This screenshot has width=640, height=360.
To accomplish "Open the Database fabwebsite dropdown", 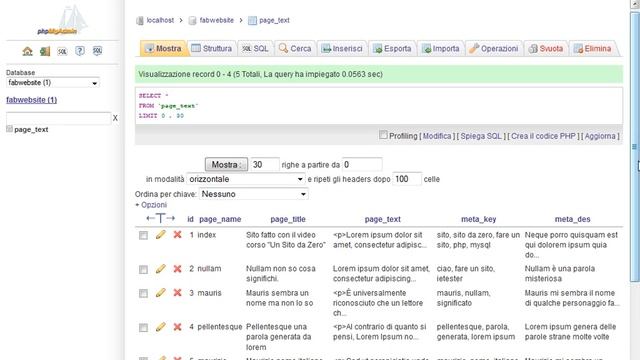I will [53, 83].
